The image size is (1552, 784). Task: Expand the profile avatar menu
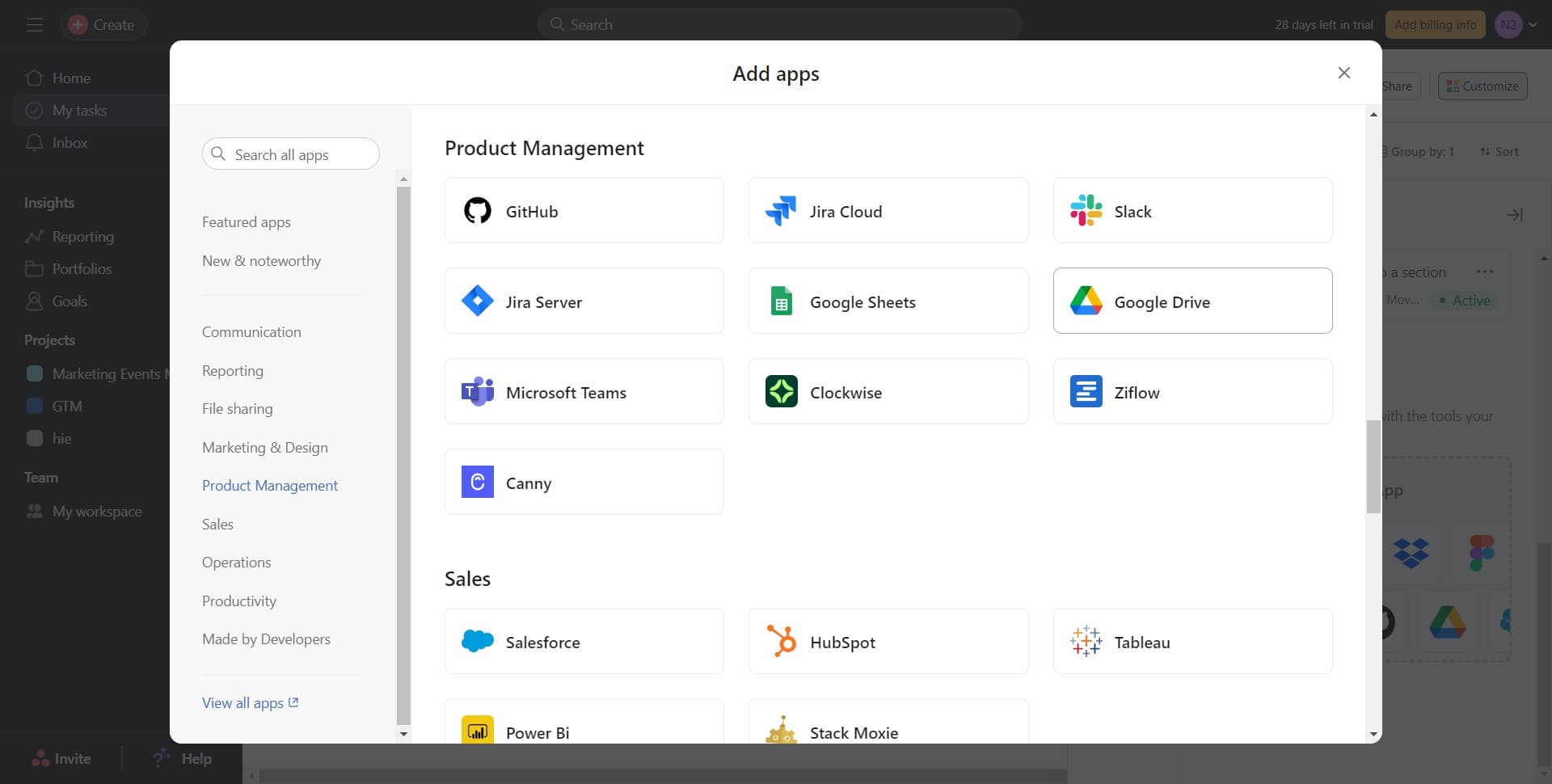point(1516,24)
